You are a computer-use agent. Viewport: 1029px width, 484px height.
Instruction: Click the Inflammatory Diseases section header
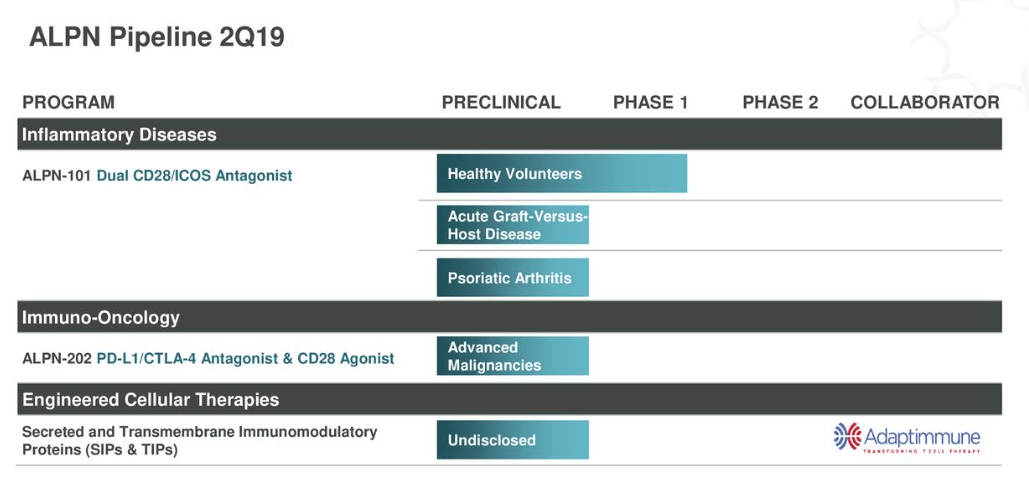pos(120,134)
